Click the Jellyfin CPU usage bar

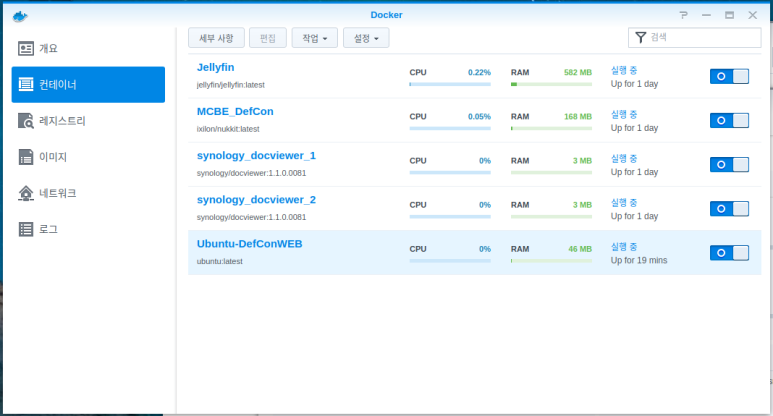coord(450,84)
